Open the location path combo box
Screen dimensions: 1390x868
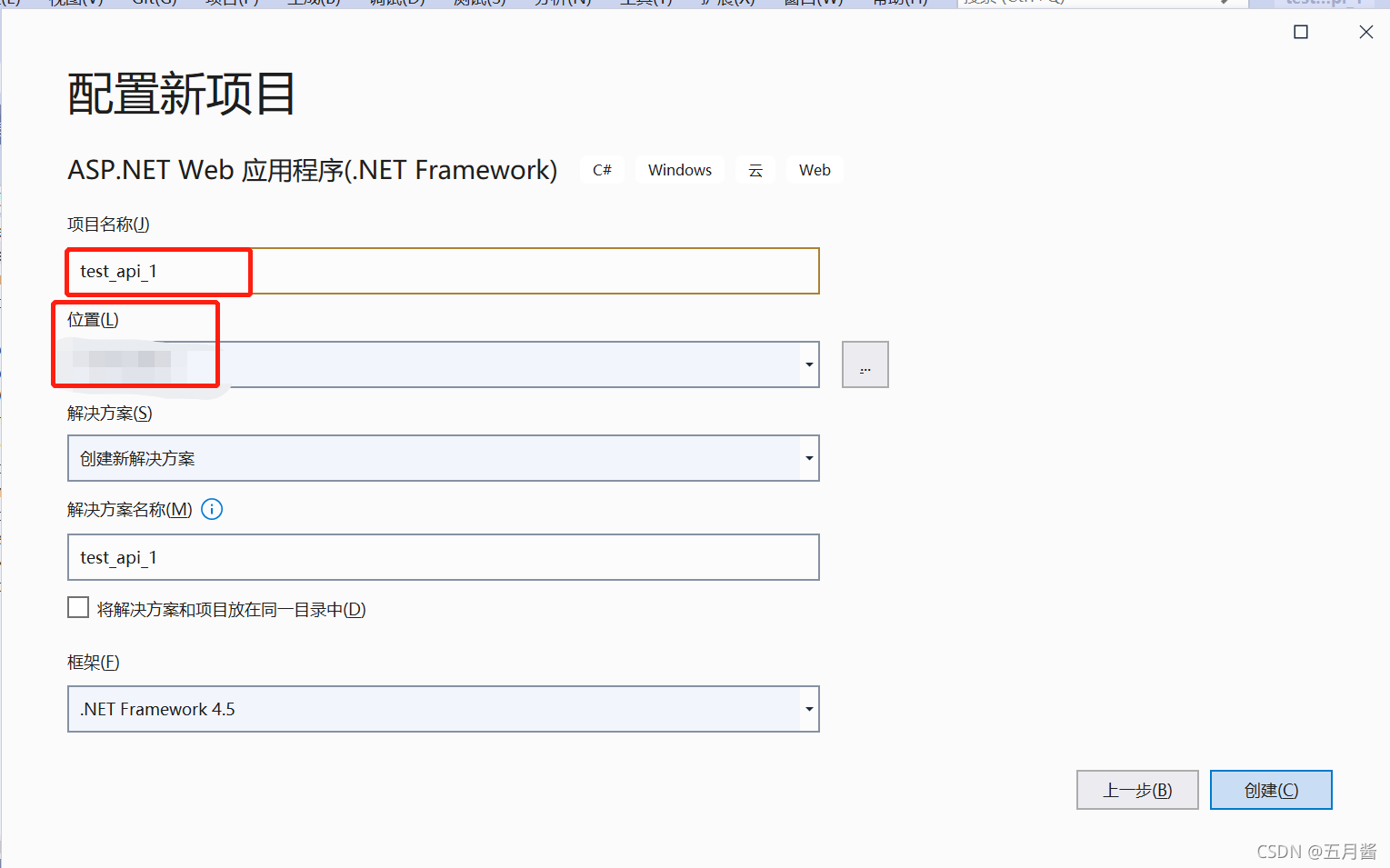[444, 364]
